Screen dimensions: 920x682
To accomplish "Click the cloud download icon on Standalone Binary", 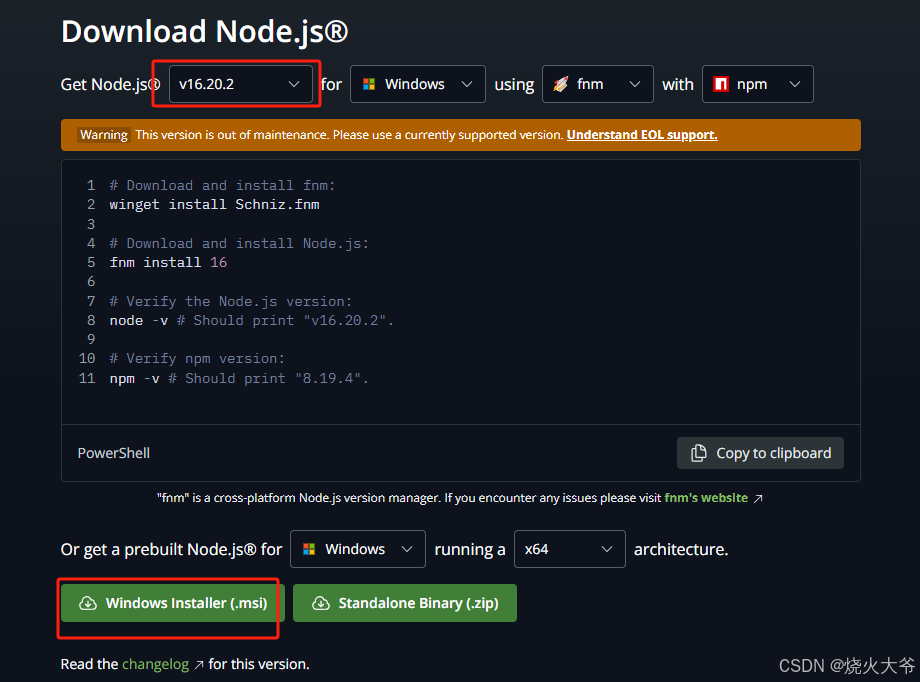I will click(x=320, y=603).
